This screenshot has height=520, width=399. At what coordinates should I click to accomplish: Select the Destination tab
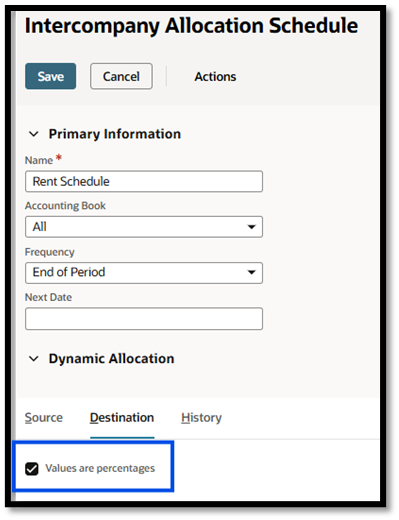click(x=122, y=418)
